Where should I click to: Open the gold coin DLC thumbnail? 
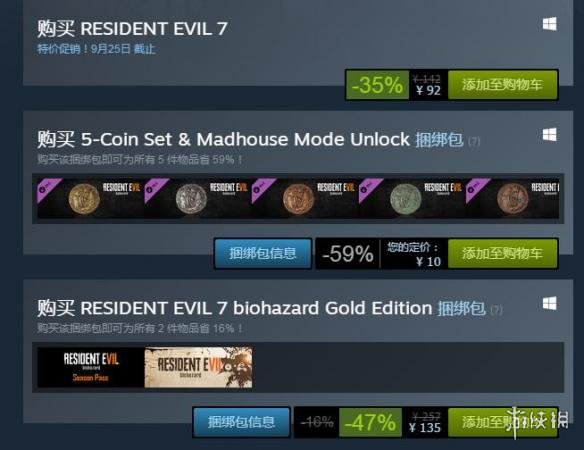click(x=91, y=198)
